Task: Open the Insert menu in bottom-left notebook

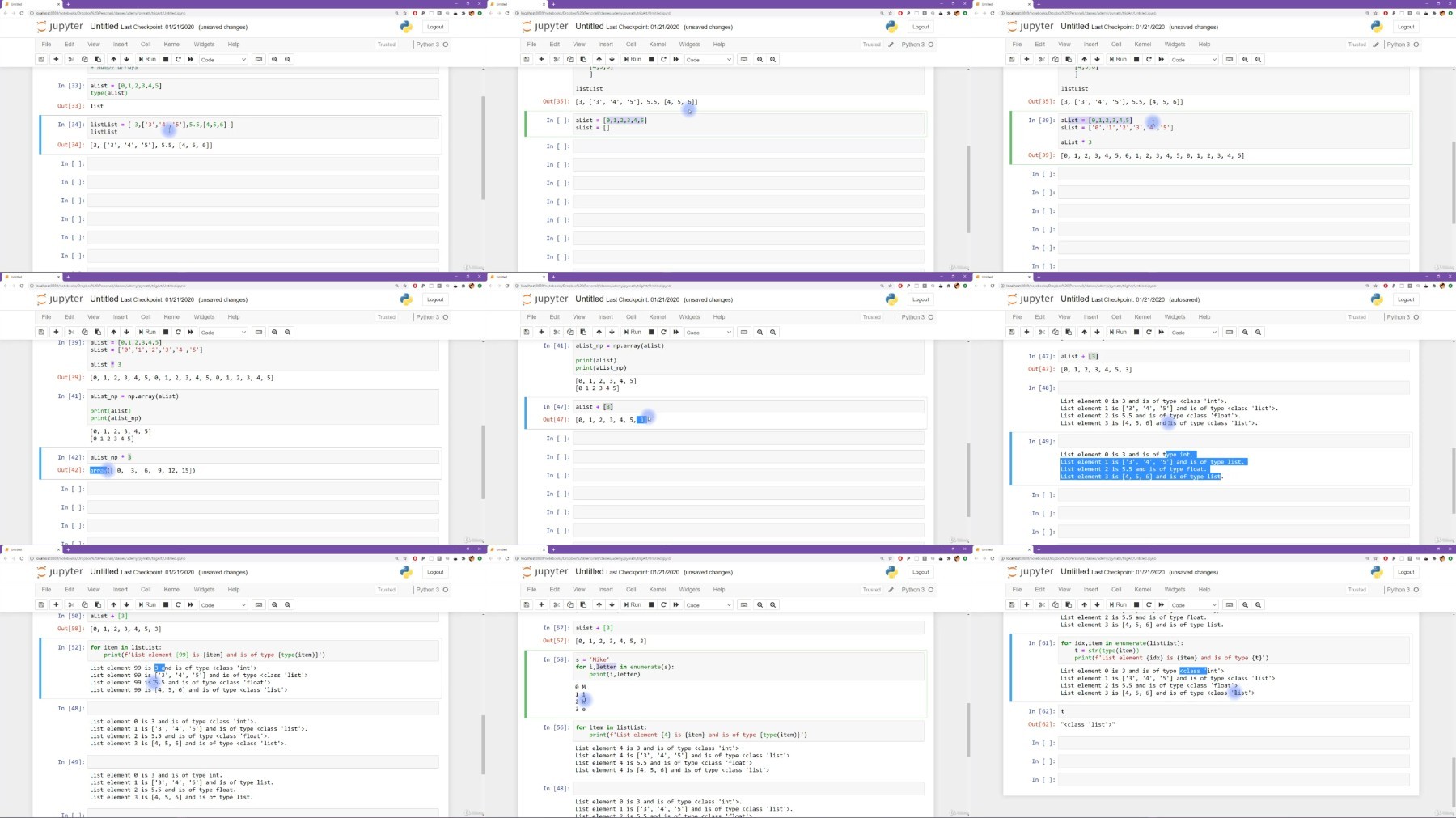Action: coord(121,590)
